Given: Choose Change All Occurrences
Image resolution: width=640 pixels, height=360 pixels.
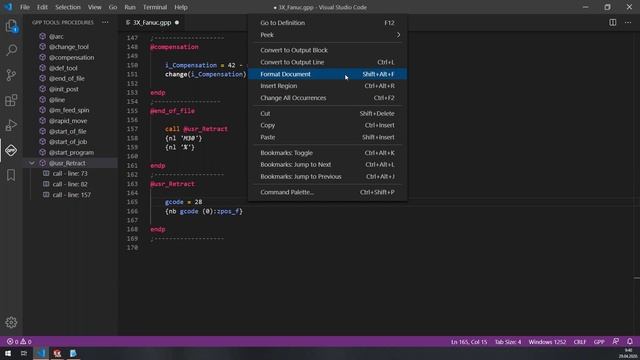Looking at the screenshot, I should point(327,98).
